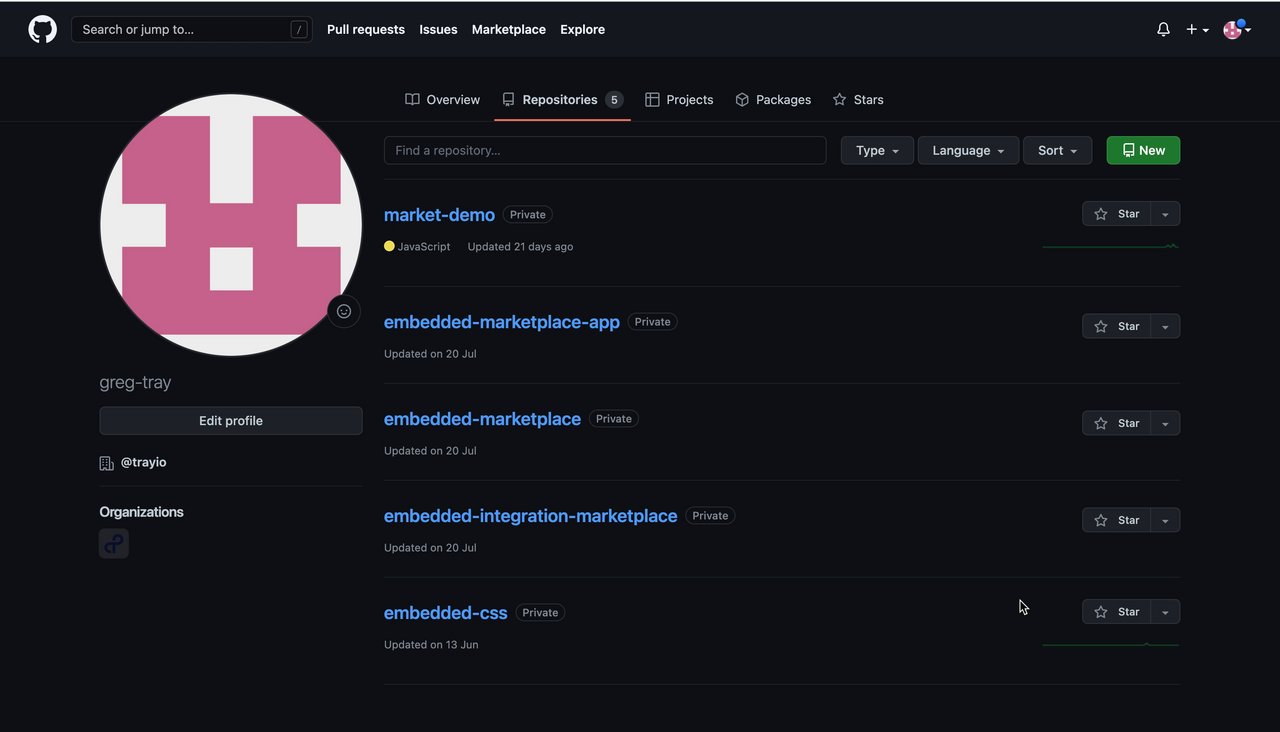Switch to the Packages tab
The height and width of the screenshot is (732, 1280).
(773, 99)
